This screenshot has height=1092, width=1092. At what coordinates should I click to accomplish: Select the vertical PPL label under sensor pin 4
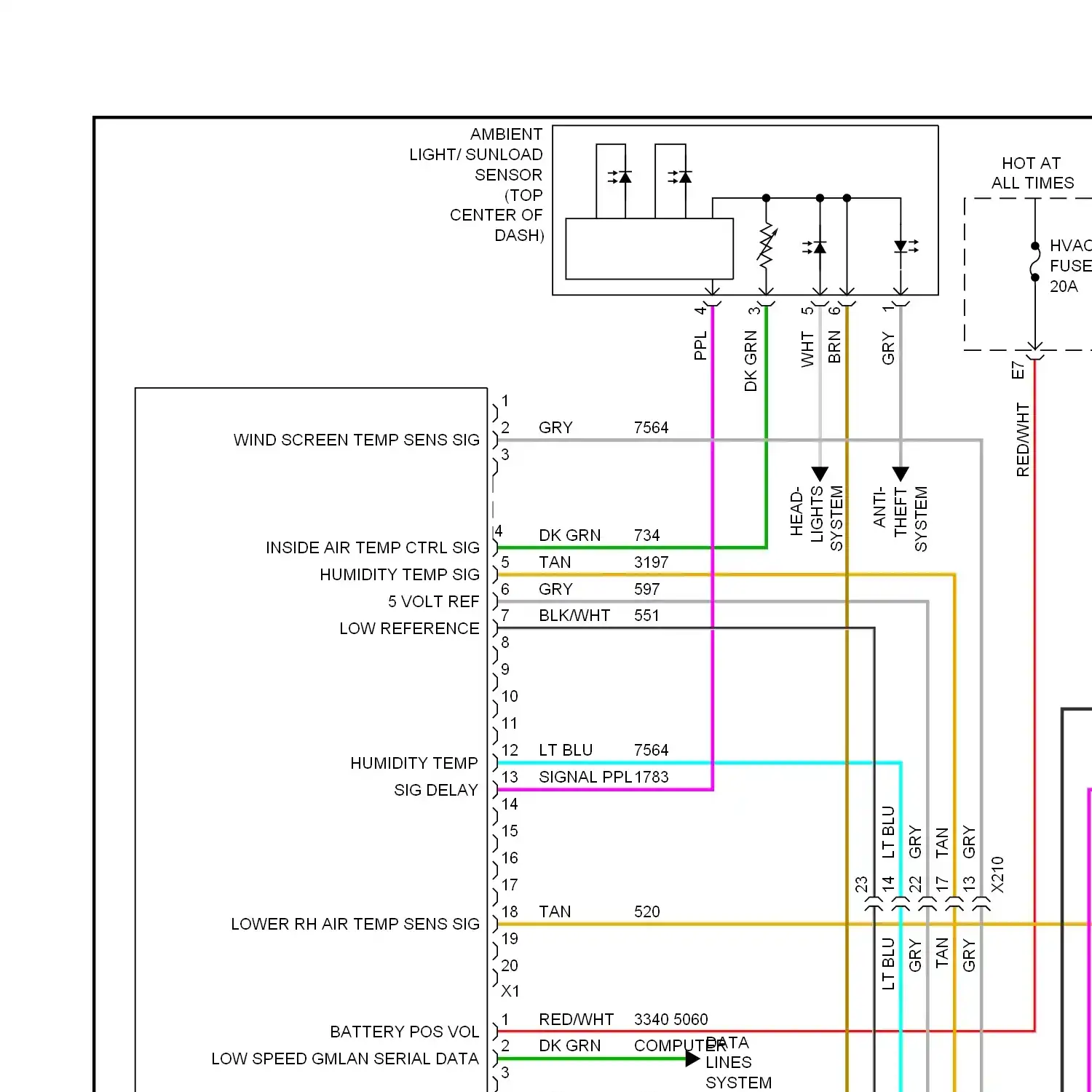pyautogui.click(x=700, y=346)
